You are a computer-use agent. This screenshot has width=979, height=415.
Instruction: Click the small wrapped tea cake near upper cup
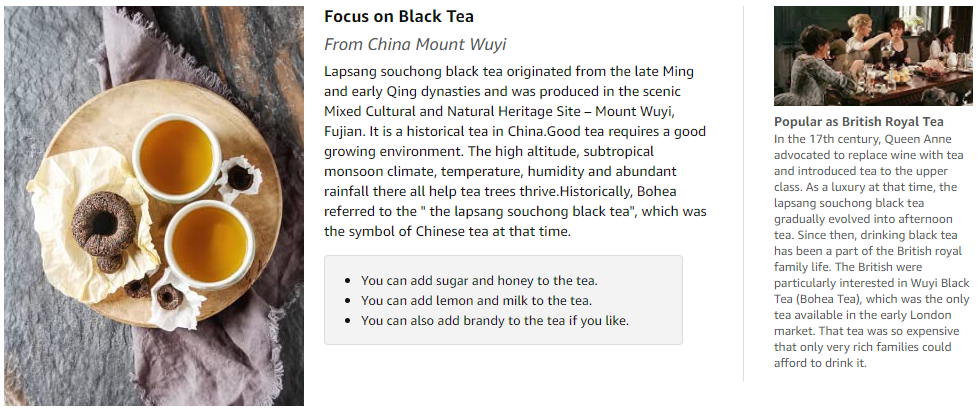239,177
